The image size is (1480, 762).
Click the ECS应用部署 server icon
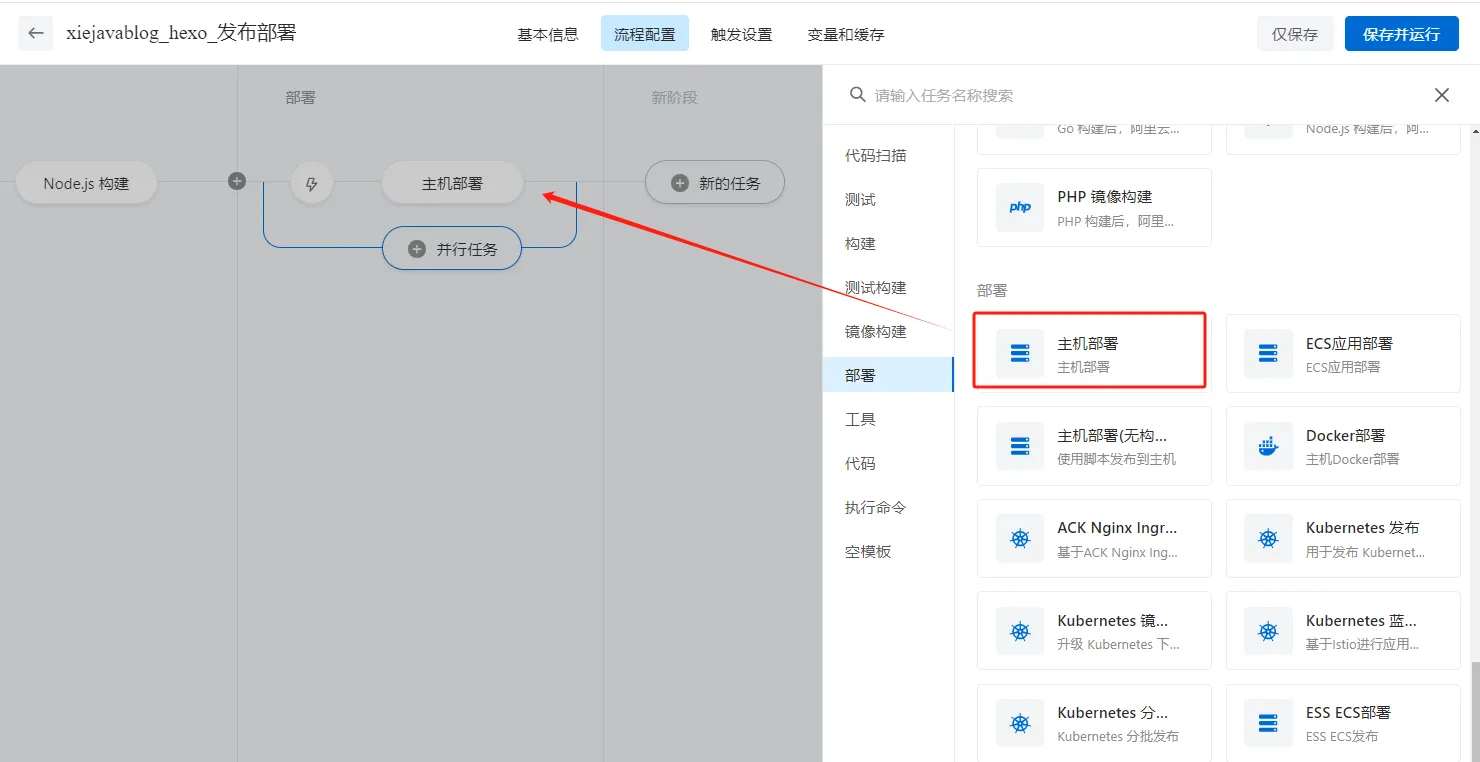coord(1268,354)
